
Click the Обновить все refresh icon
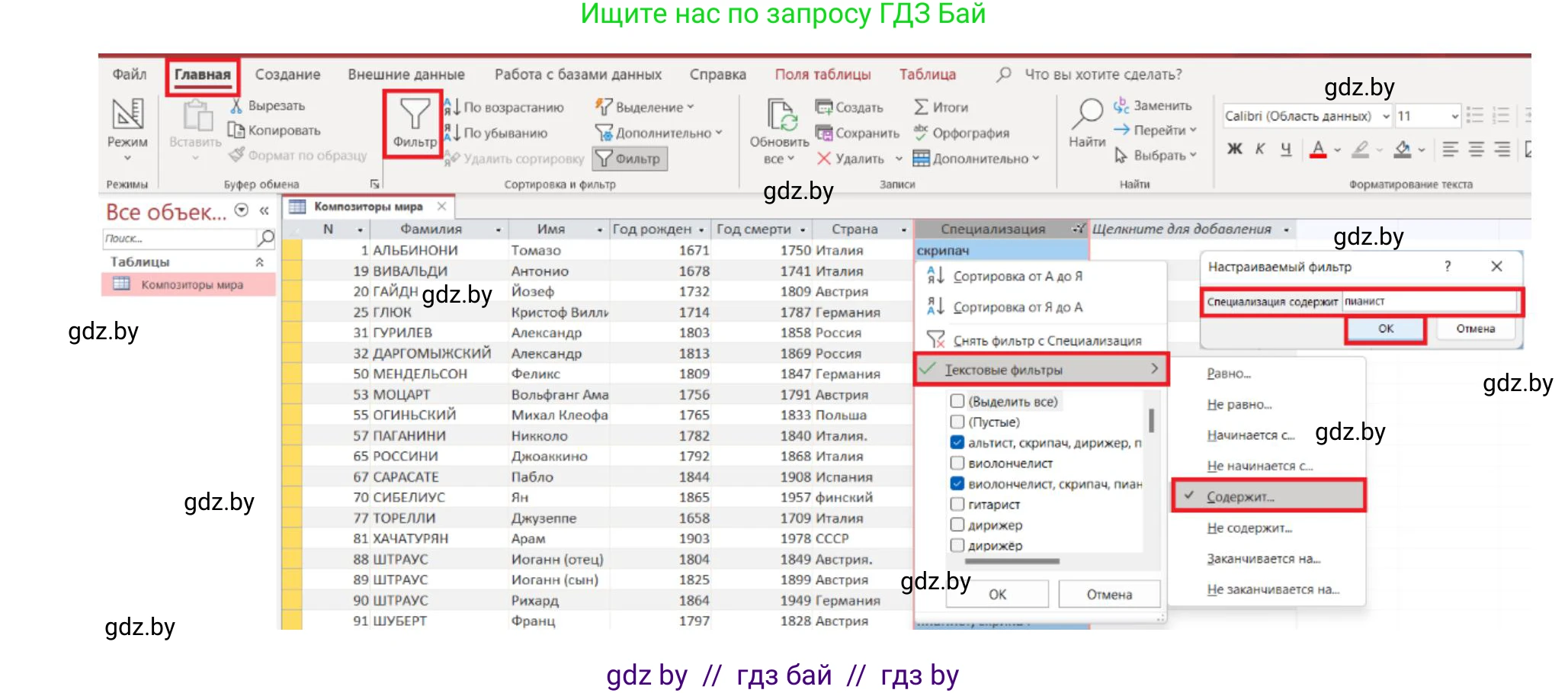pyautogui.click(x=781, y=122)
